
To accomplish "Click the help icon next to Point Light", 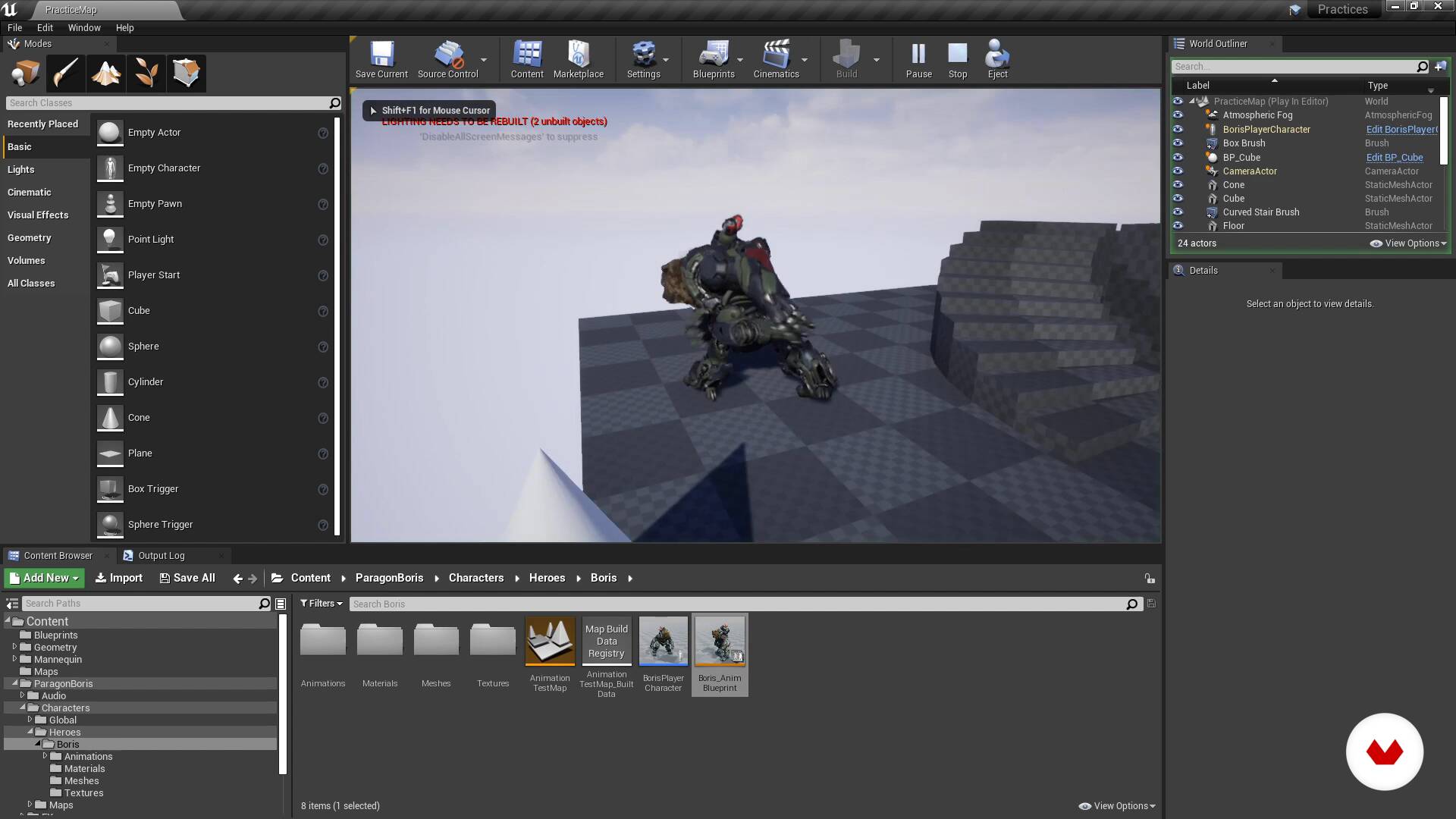I will 323,240.
